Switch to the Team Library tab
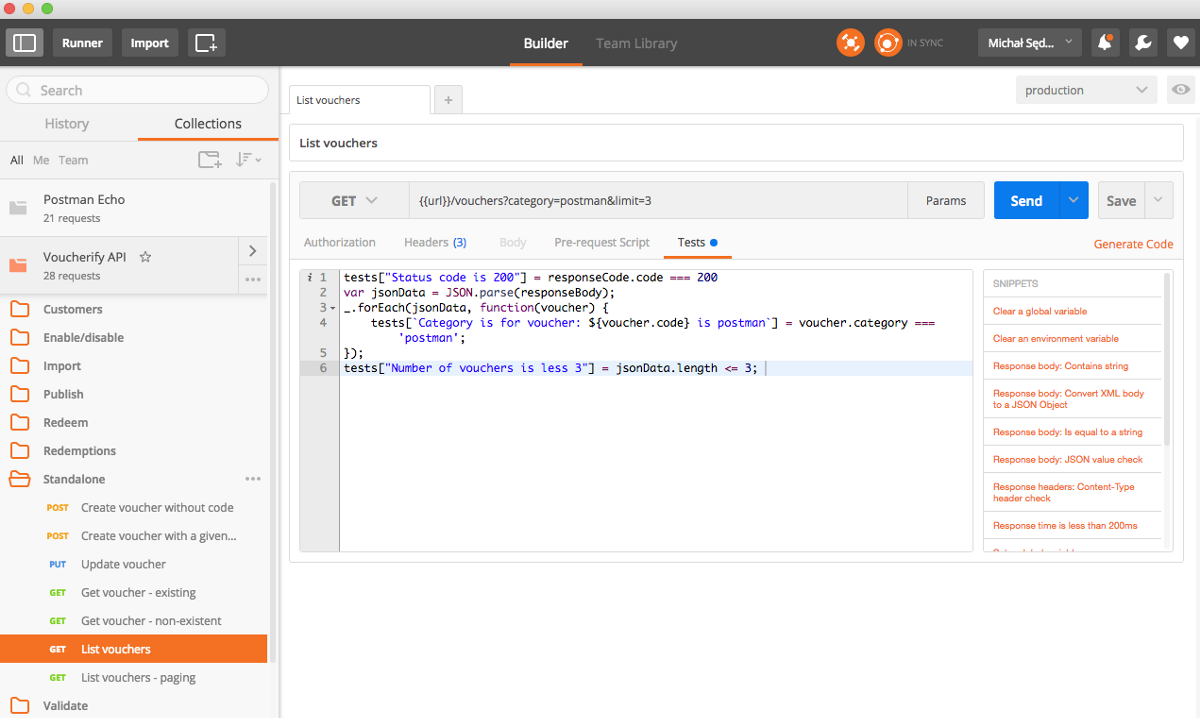This screenshot has height=718, width=1200. pyautogui.click(x=637, y=43)
